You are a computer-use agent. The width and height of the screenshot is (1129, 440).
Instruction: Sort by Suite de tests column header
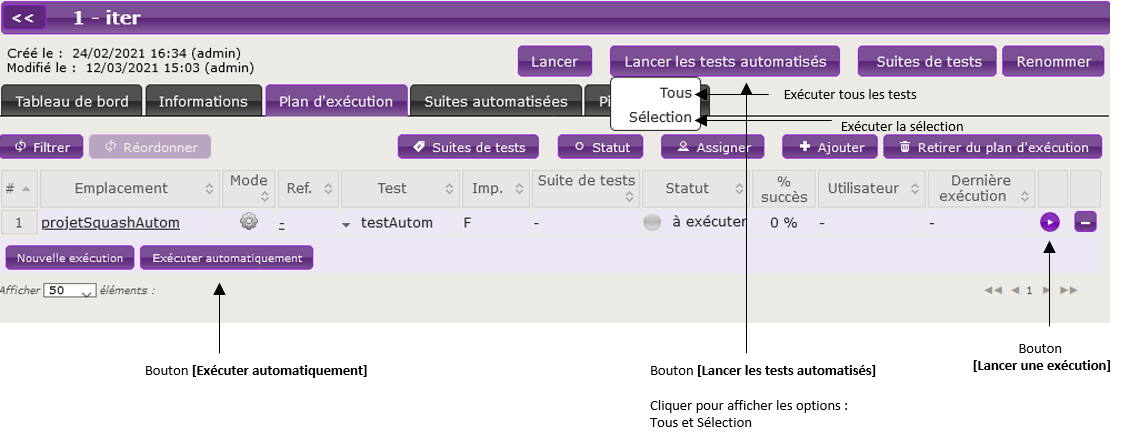tap(586, 189)
